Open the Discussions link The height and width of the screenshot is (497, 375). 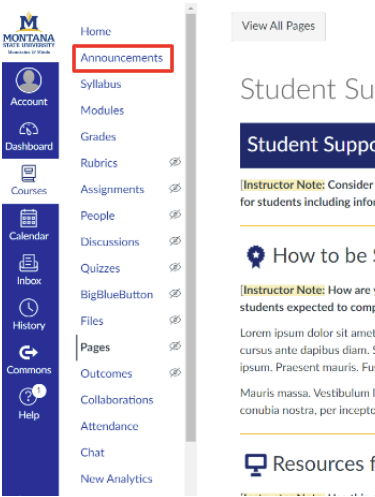pyautogui.click(x=110, y=242)
